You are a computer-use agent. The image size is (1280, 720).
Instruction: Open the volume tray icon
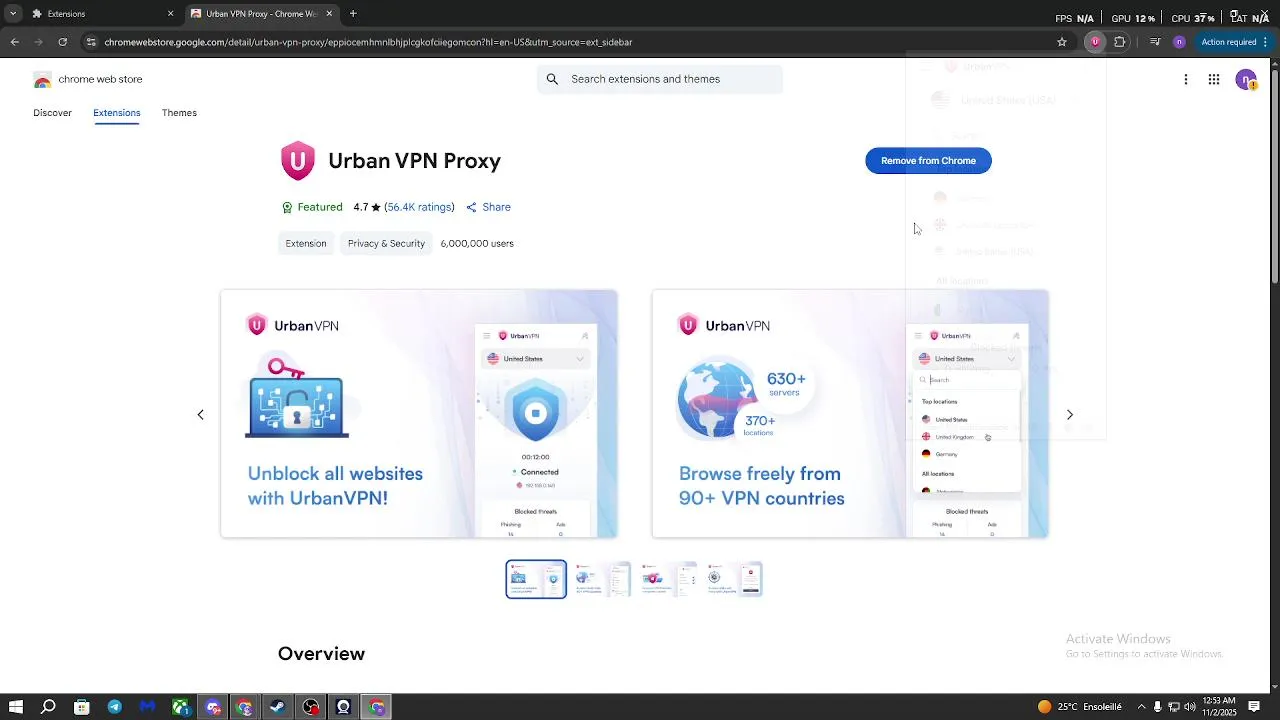pyautogui.click(x=1191, y=707)
